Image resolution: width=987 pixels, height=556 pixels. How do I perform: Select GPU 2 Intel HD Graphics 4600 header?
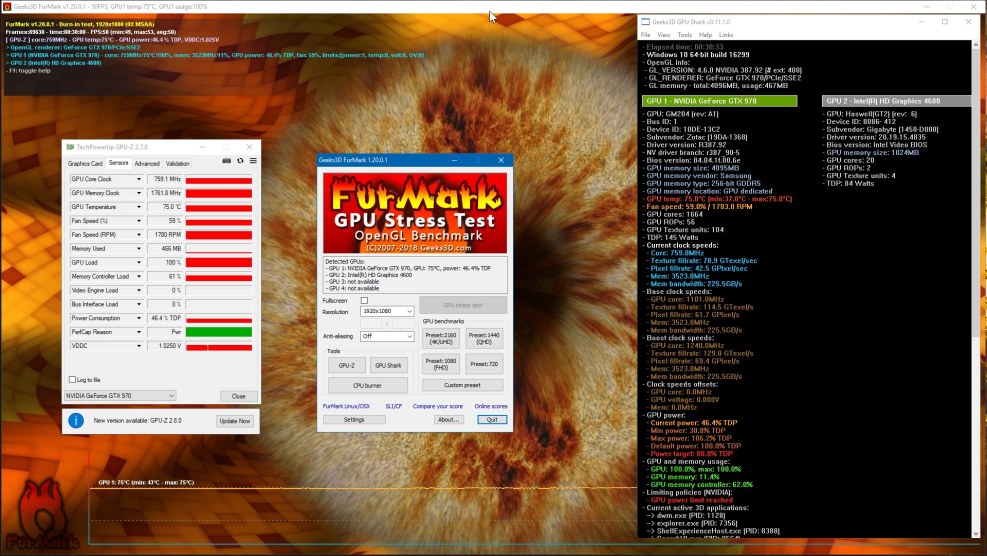point(896,101)
